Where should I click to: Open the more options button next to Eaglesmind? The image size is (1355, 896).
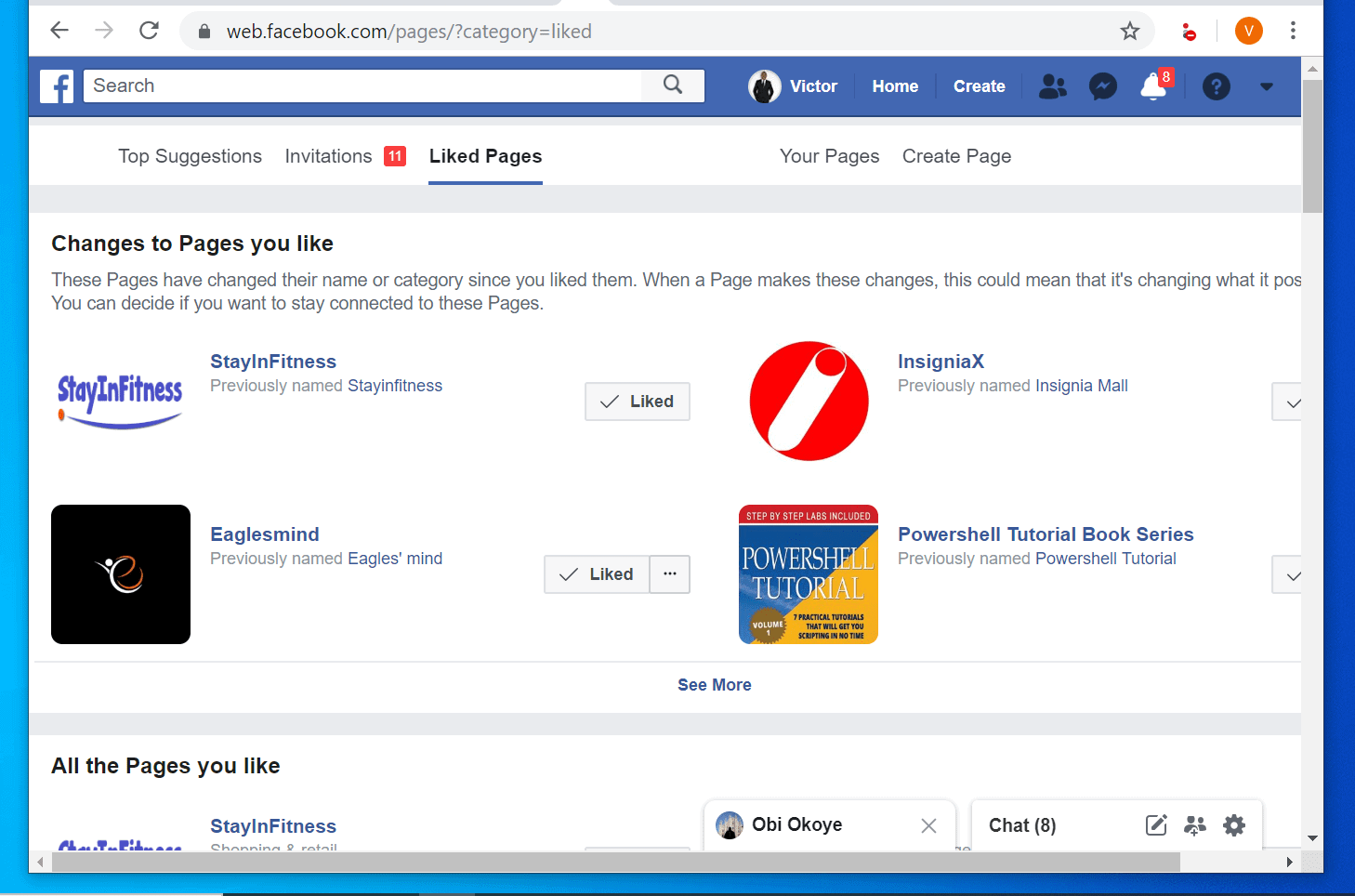click(x=670, y=574)
